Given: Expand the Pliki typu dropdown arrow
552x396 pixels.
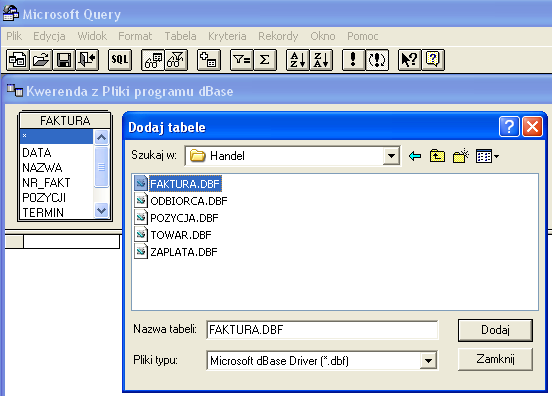Looking at the screenshot, I should [428, 360].
